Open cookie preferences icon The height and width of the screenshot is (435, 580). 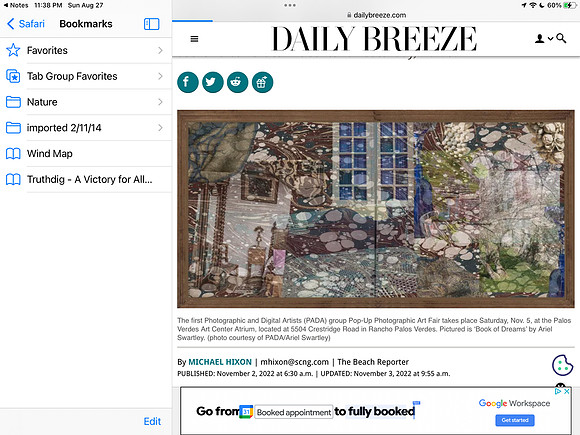click(x=562, y=365)
